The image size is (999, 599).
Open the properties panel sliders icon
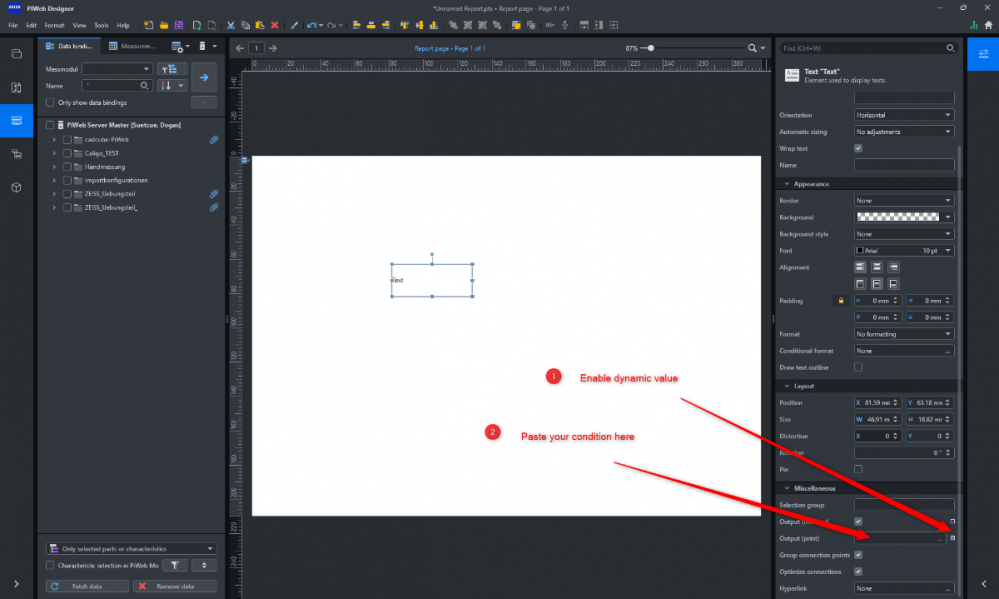pyautogui.click(x=982, y=53)
